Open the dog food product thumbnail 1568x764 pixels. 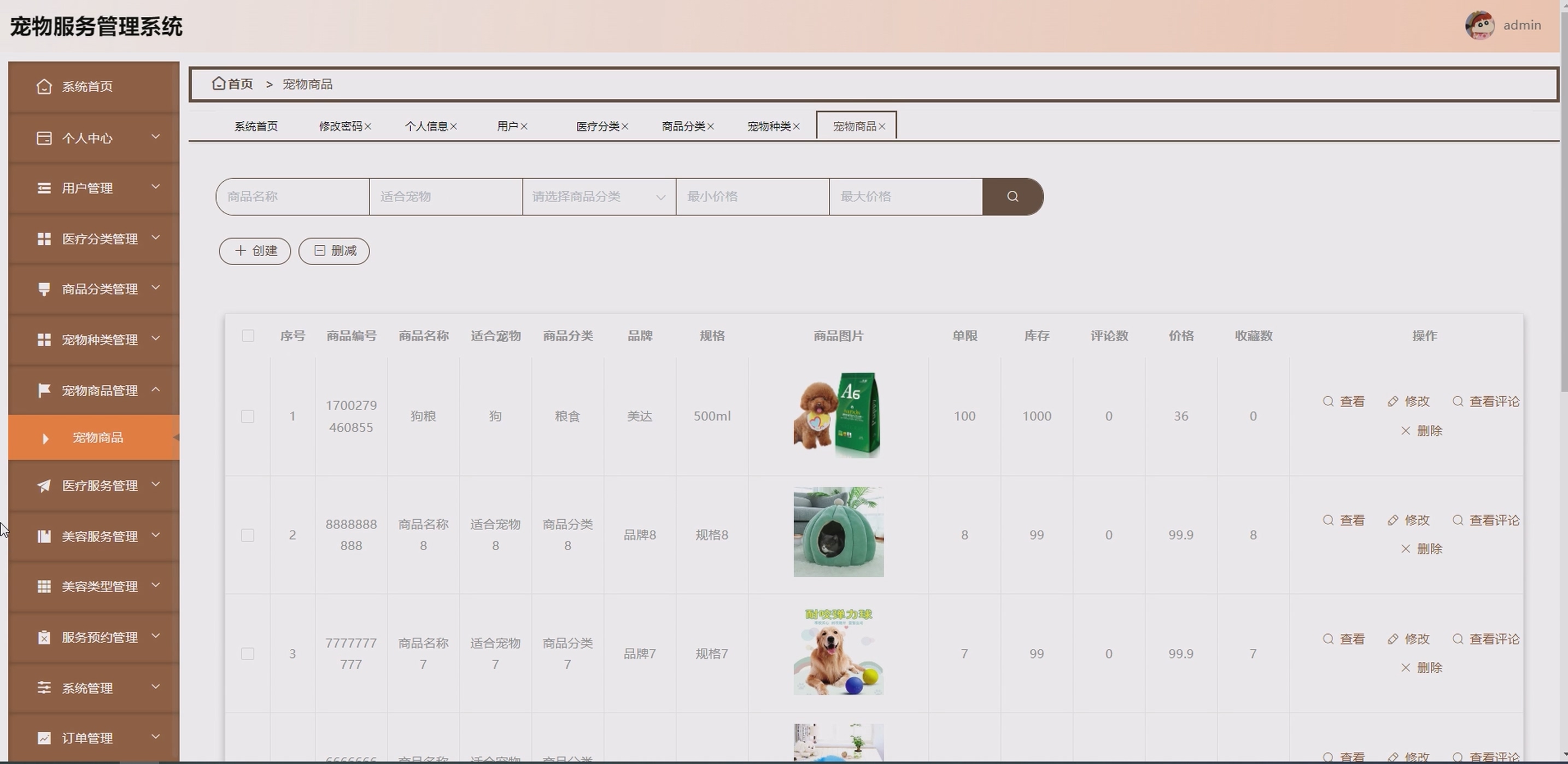tap(838, 415)
